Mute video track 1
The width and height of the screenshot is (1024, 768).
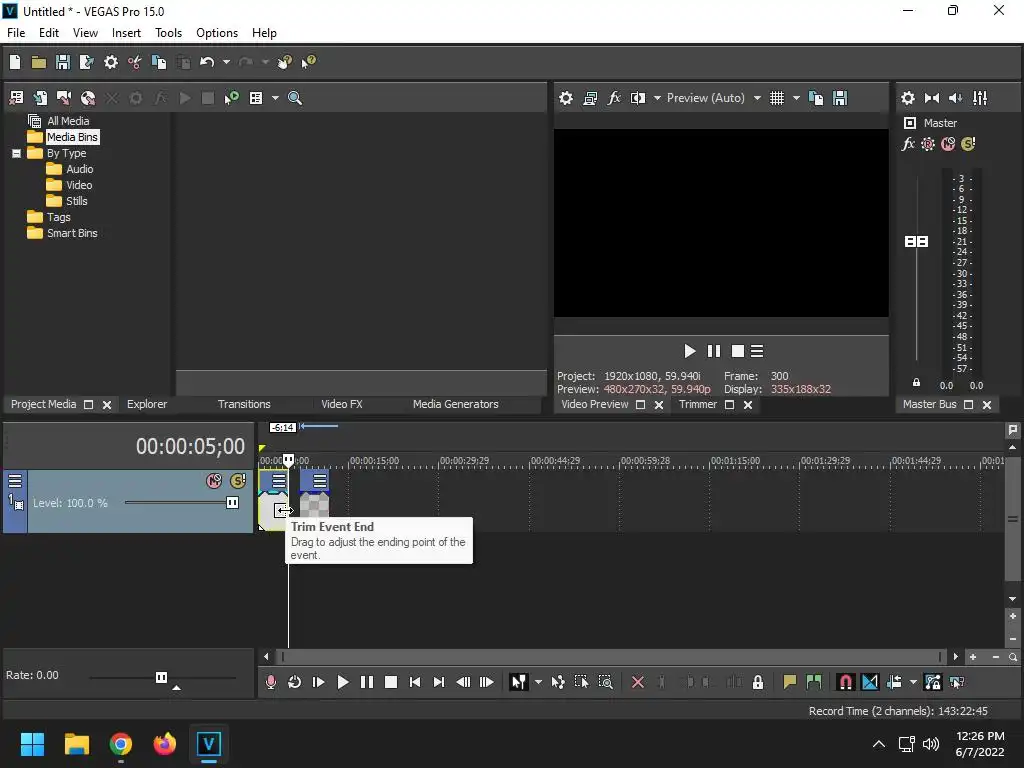point(214,481)
